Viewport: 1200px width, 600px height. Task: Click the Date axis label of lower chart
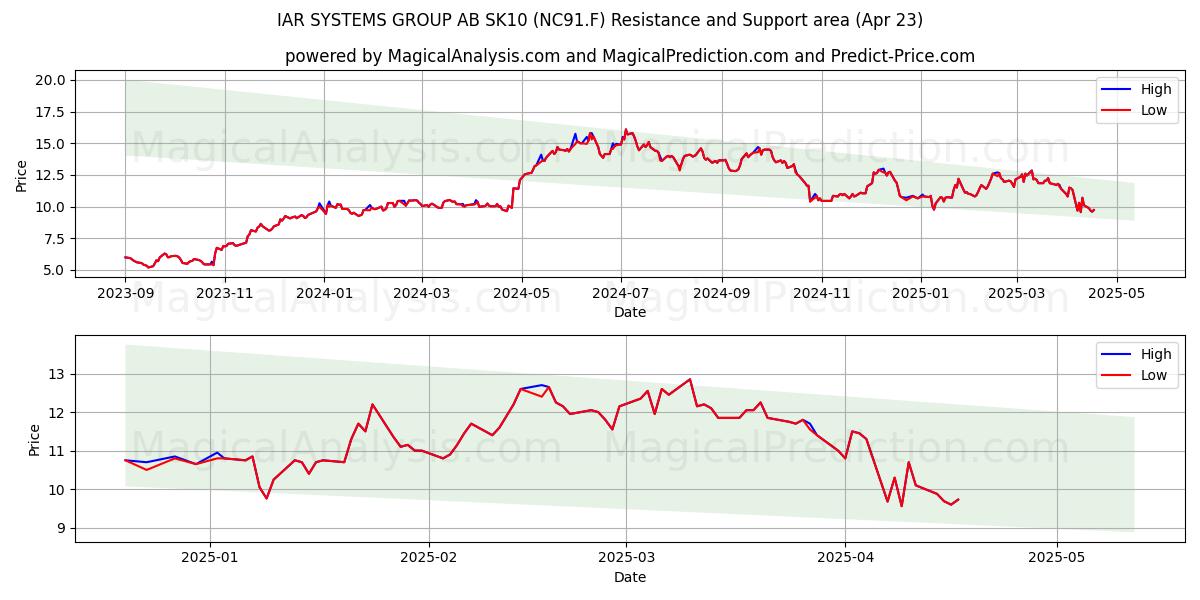pos(630,577)
